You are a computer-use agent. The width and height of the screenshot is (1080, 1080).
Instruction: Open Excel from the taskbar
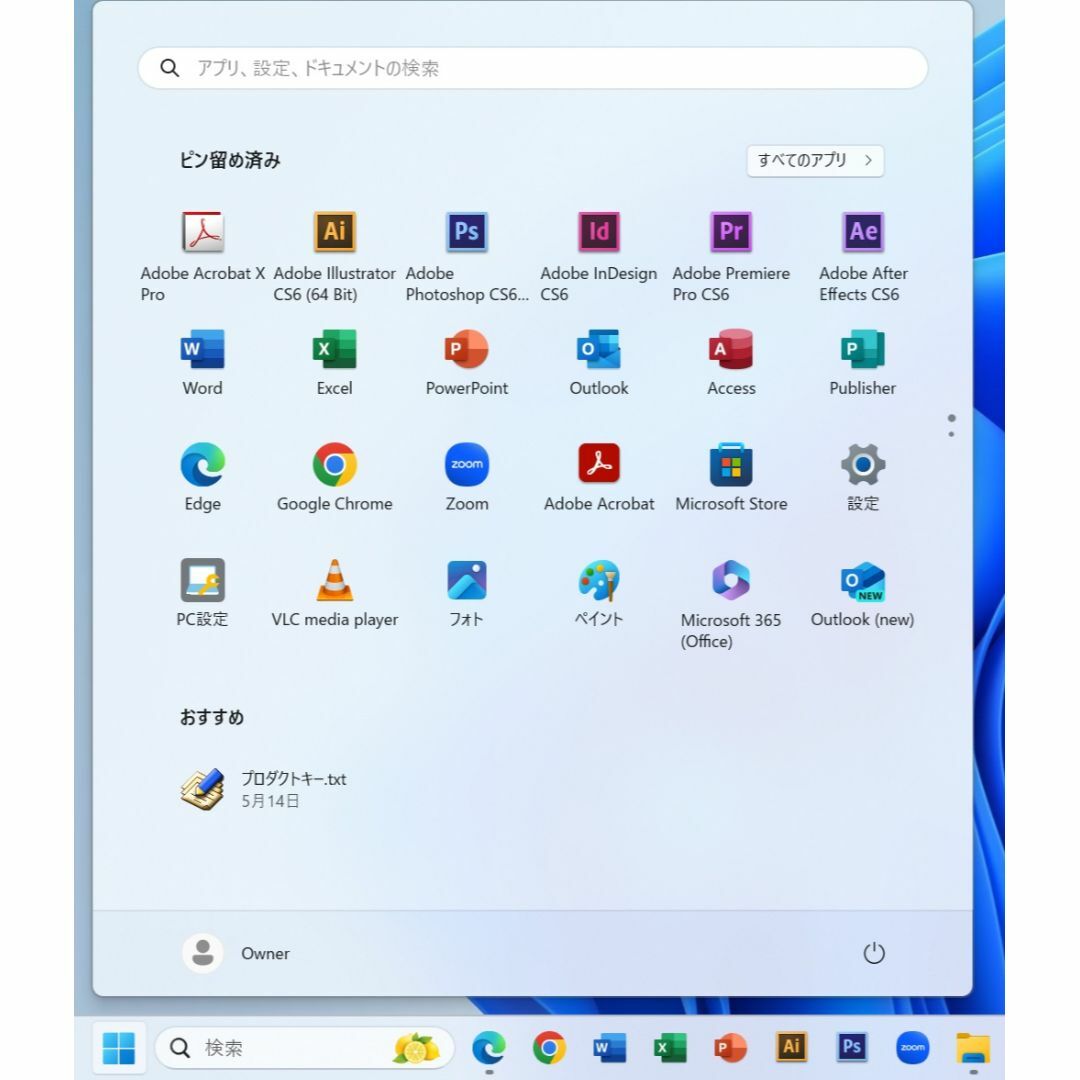pos(670,1048)
